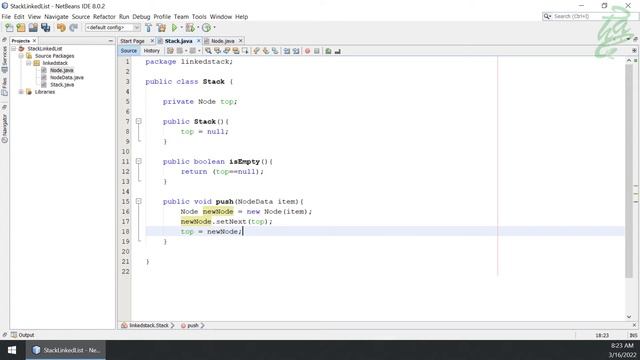Click the New Project toolbar icon
640x360 pixels.
(x=21, y=27)
